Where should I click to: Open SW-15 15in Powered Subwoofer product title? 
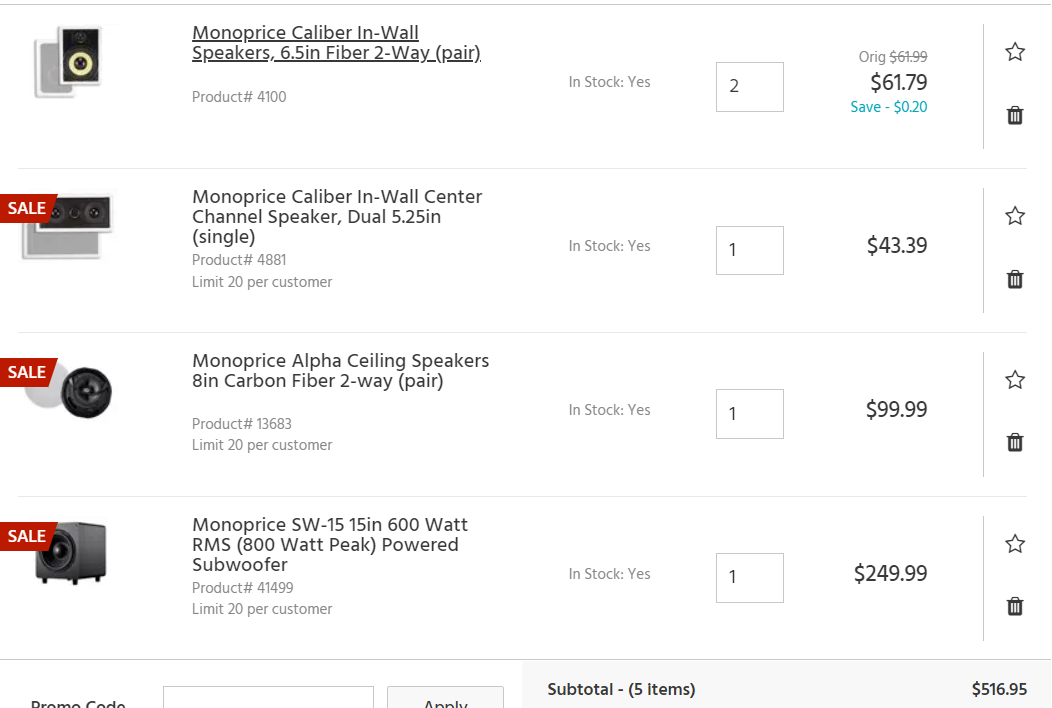[x=329, y=544]
